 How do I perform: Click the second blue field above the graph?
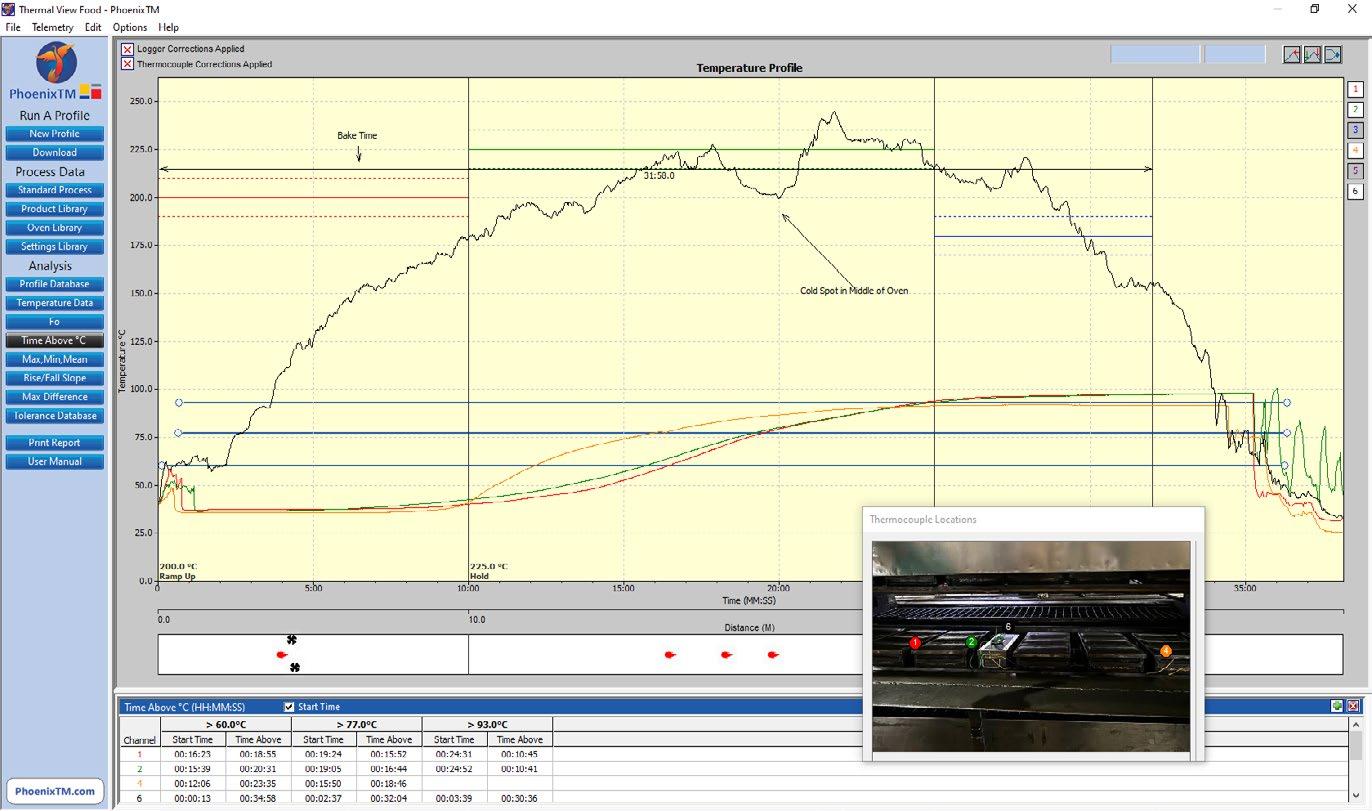(1235, 55)
